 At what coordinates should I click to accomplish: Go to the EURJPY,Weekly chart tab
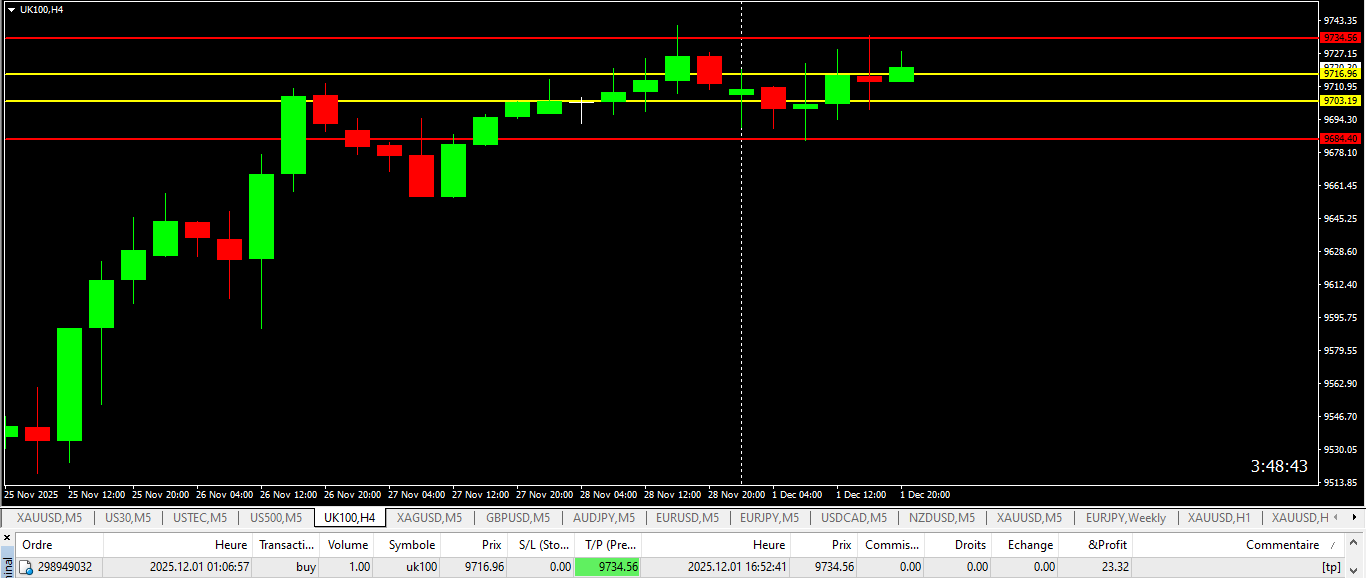(1126, 518)
